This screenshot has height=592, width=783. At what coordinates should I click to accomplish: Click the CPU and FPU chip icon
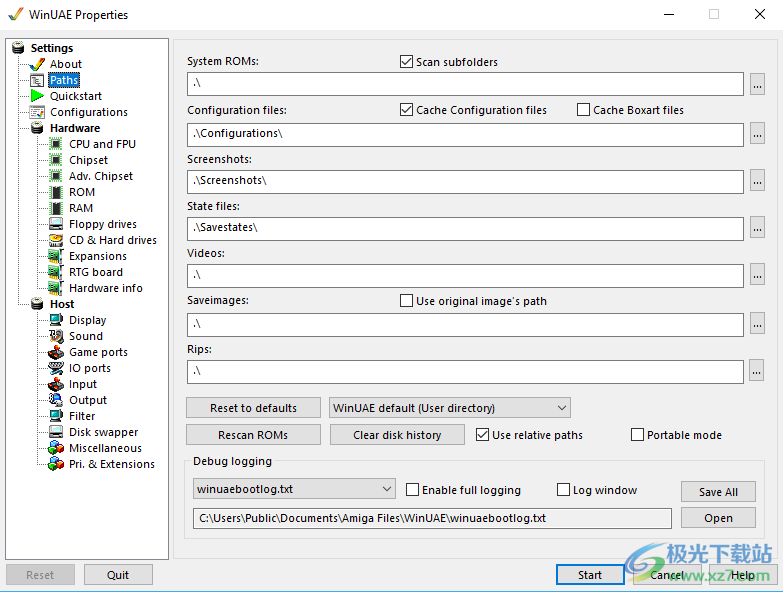coord(56,144)
